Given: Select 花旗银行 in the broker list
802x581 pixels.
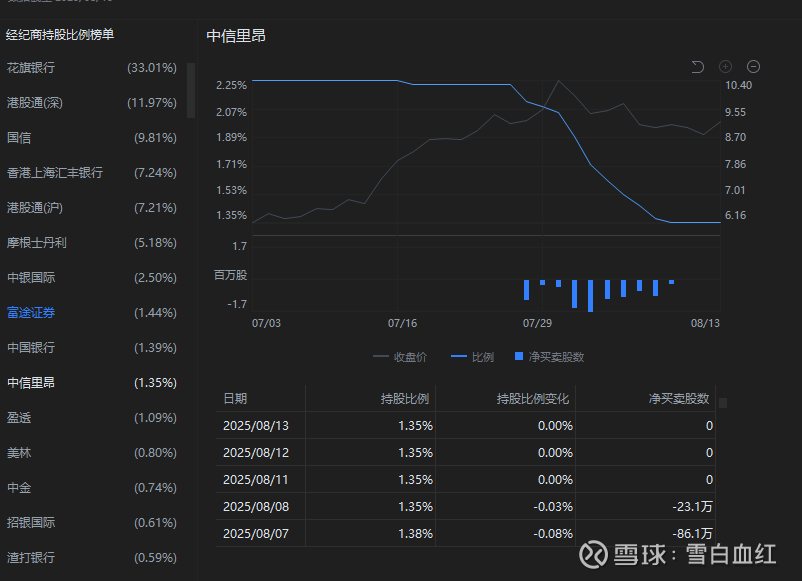Looking at the screenshot, I should [x=92, y=68].
